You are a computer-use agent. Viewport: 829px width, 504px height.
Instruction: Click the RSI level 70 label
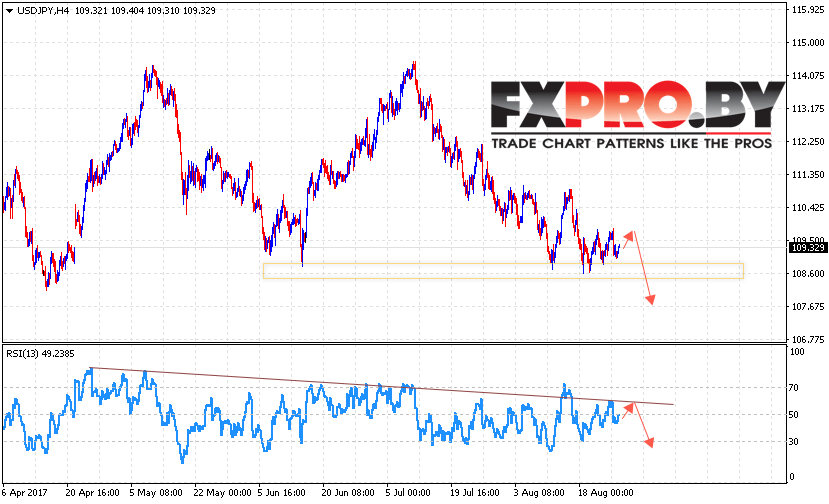[x=794, y=388]
